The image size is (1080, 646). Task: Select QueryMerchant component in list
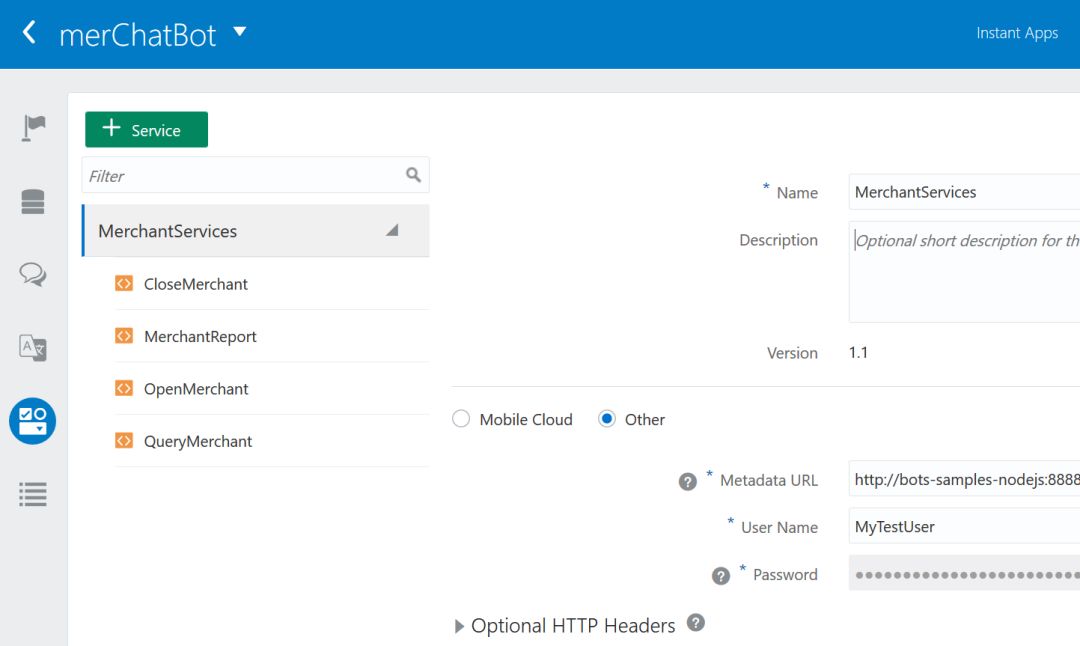coord(197,441)
